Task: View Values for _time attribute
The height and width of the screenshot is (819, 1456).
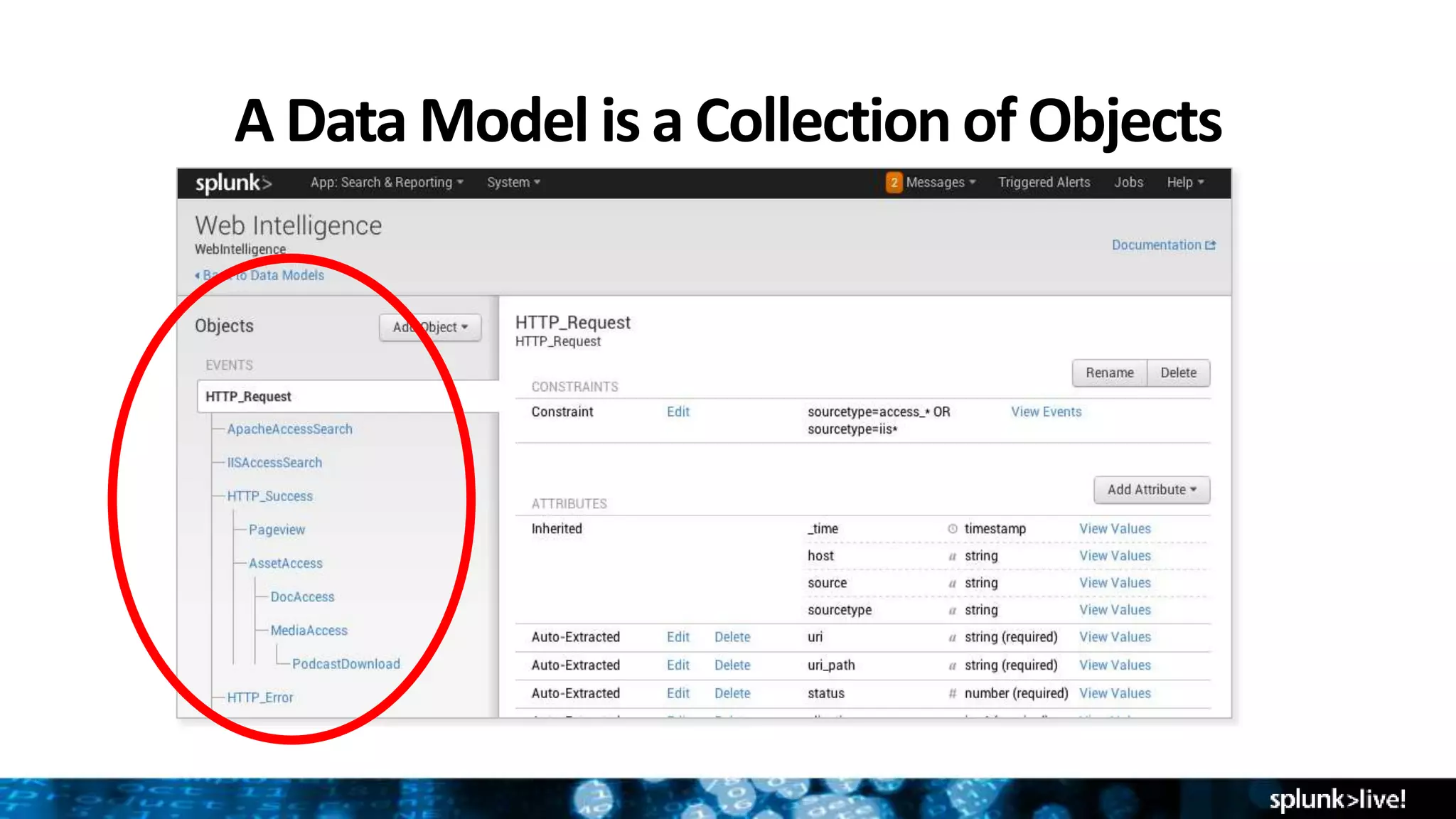Action: (x=1115, y=529)
